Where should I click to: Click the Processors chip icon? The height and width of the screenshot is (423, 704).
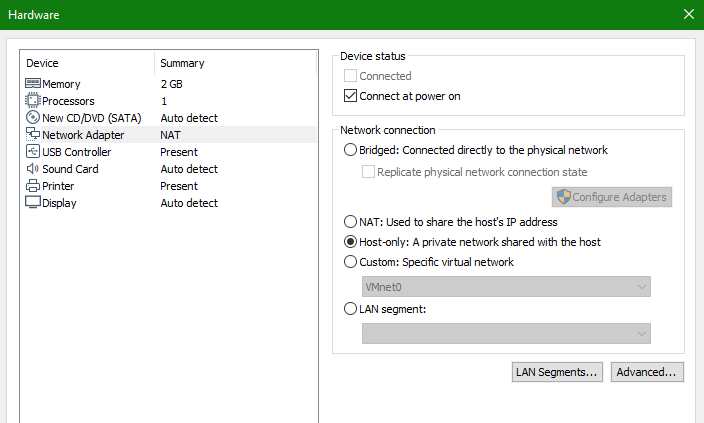point(33,101)
